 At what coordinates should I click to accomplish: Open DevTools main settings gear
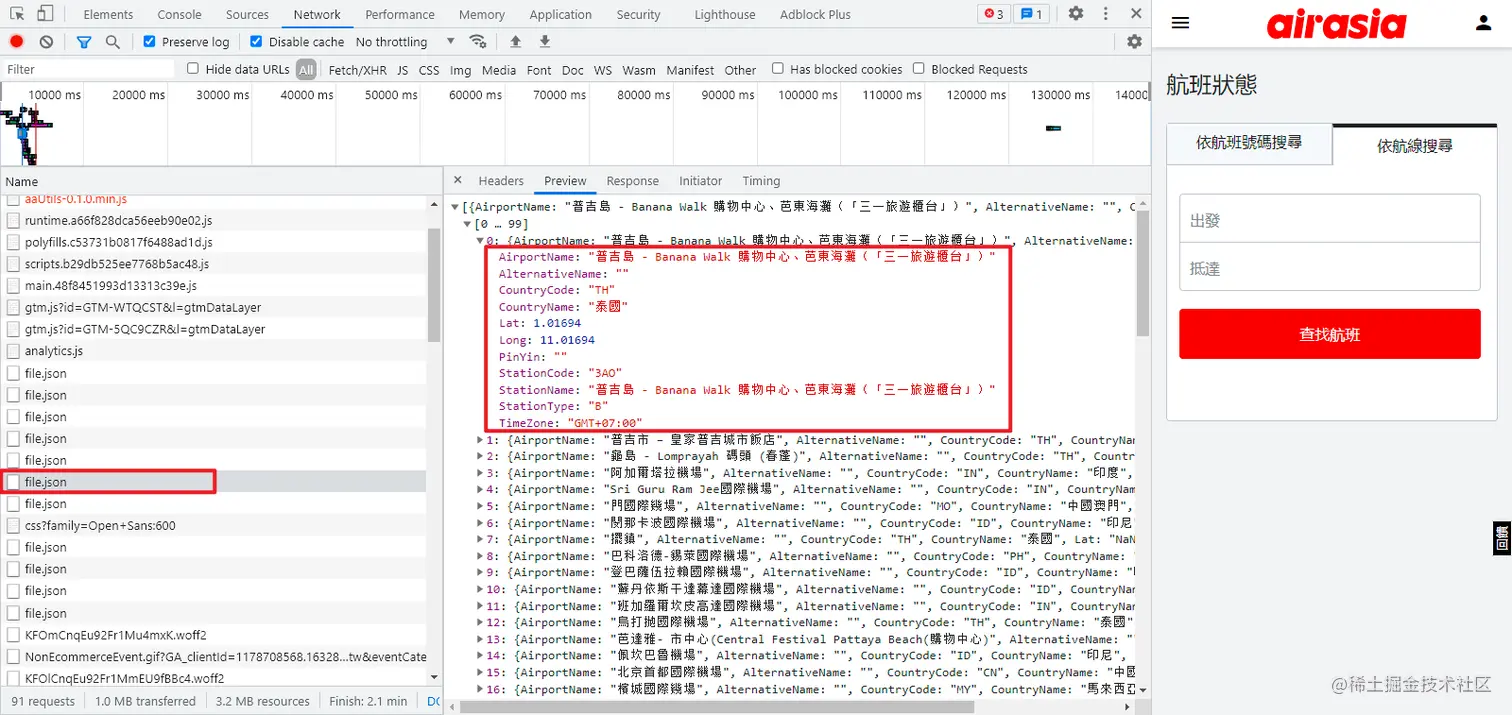[x=1076, y=14]
